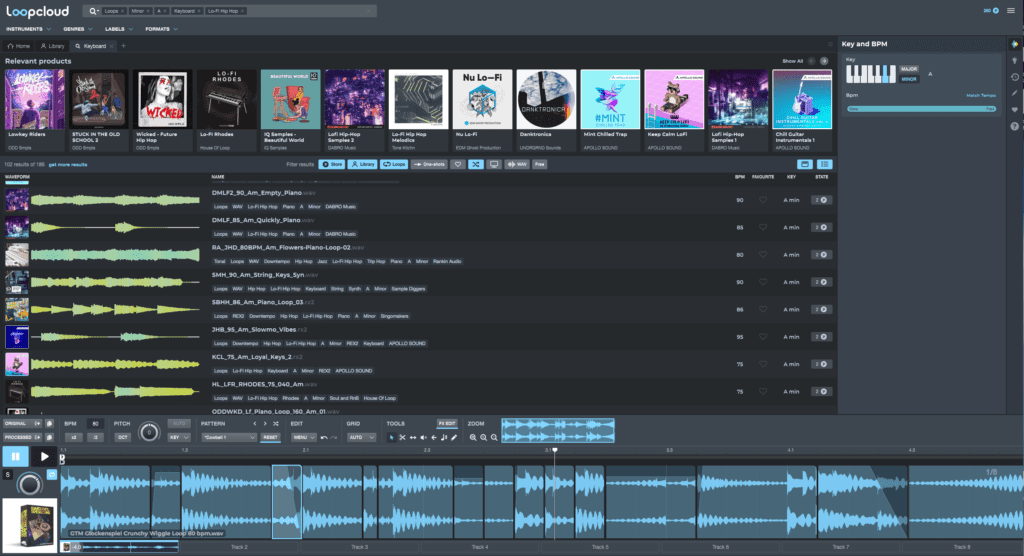Toggle the Store filter
This screenshot has width=1024, height=556.
(332, 165)
